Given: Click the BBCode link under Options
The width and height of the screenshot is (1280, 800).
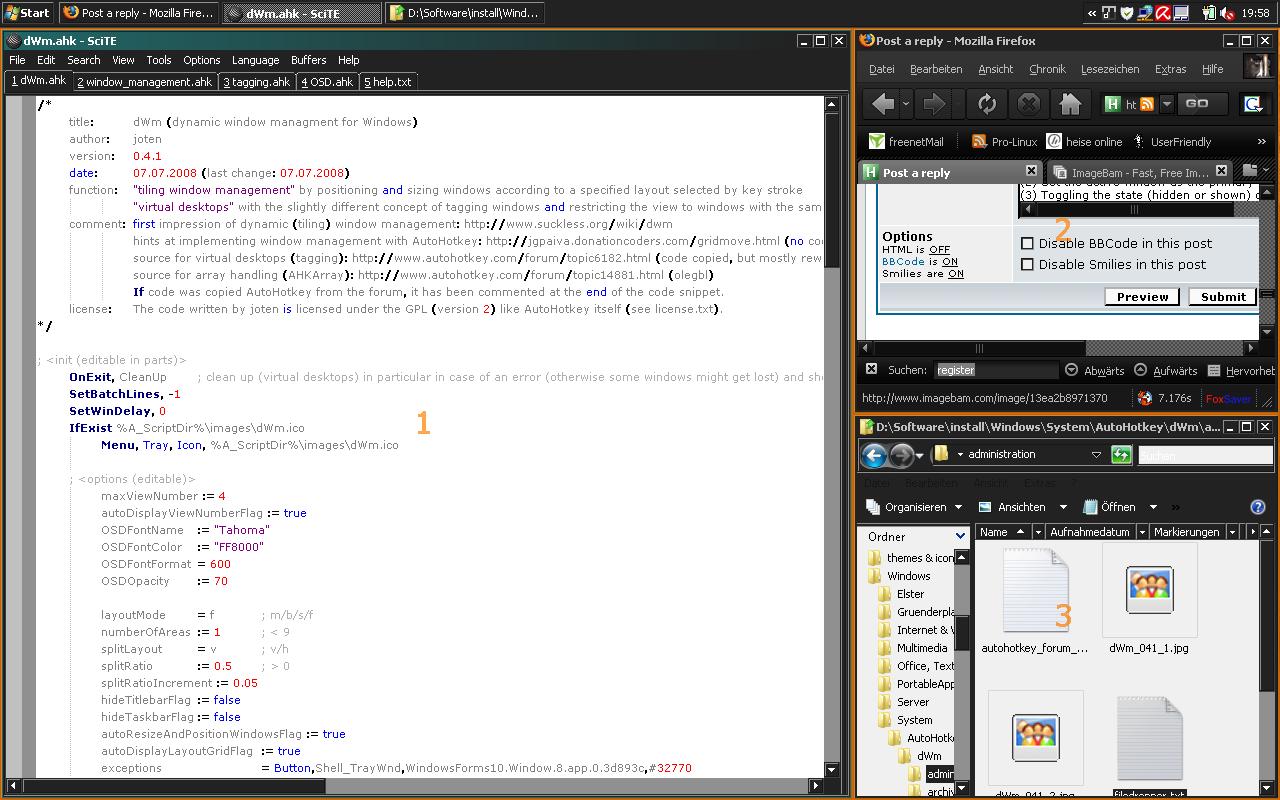Looking at the screenshot, I should click(903, 262).
